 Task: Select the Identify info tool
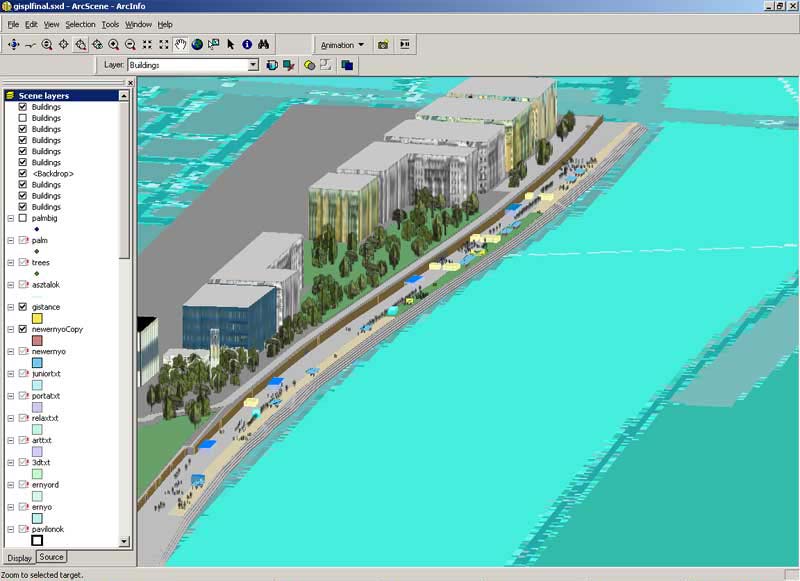[x=247, y=44]
